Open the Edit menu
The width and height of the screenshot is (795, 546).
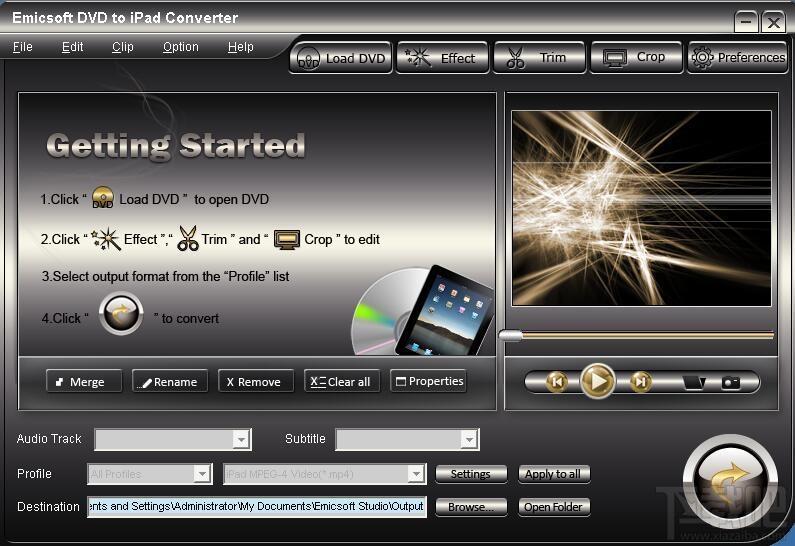click(73, 47)
